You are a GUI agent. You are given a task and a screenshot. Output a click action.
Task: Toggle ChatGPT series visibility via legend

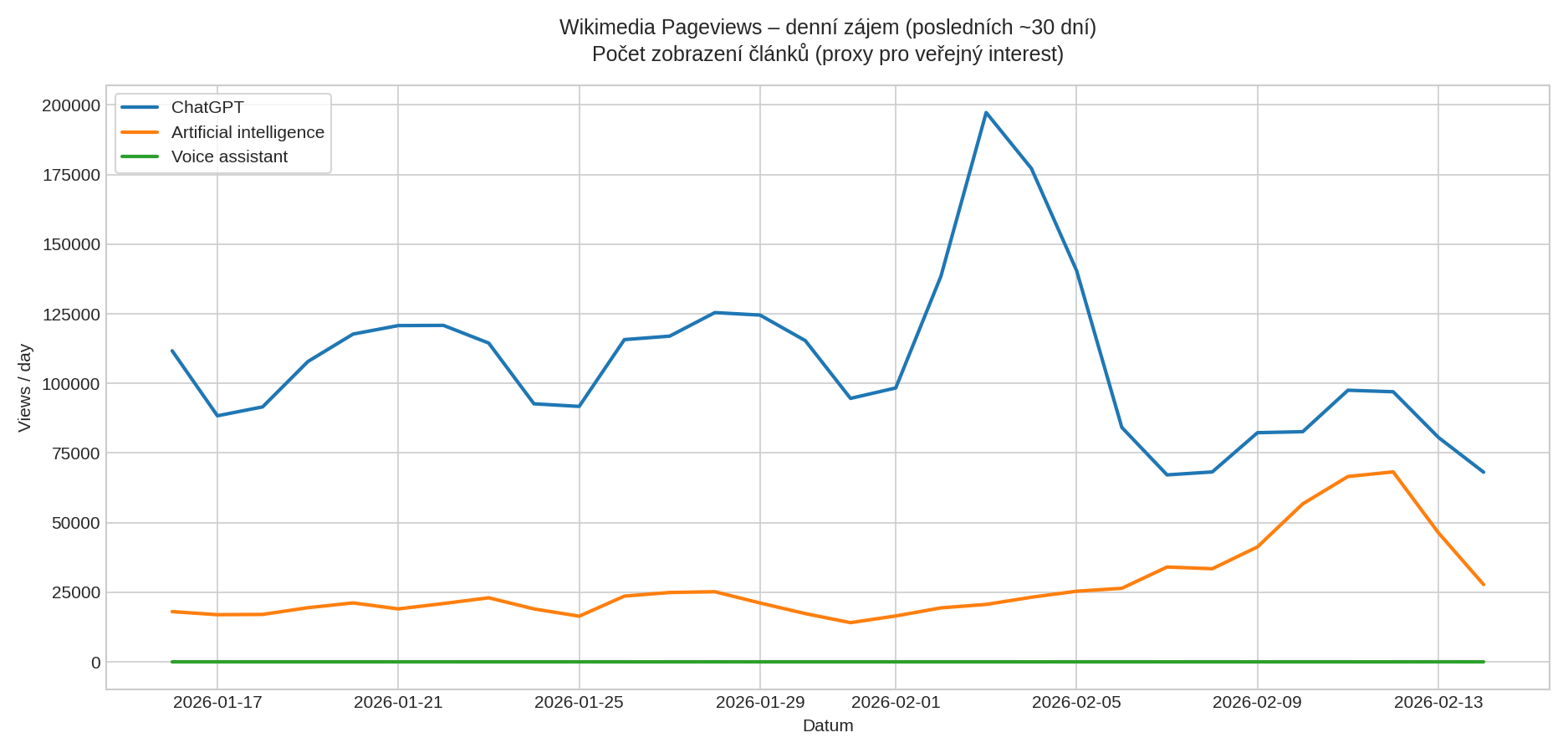[207, 107]
